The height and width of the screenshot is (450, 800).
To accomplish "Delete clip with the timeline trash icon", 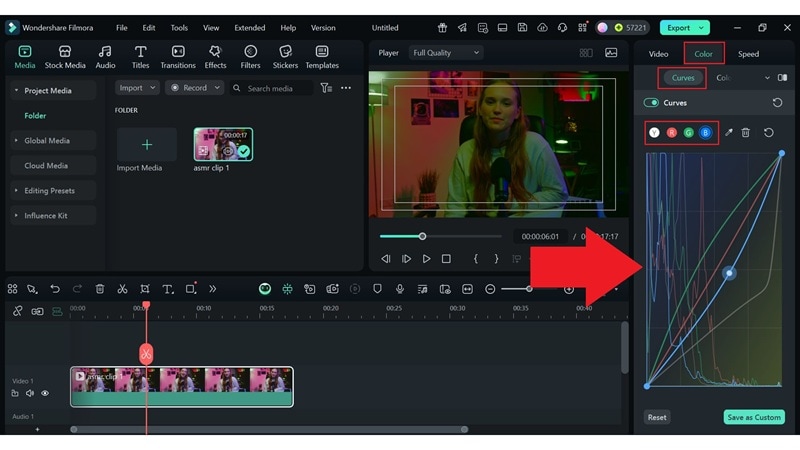I will coord(99,289).
